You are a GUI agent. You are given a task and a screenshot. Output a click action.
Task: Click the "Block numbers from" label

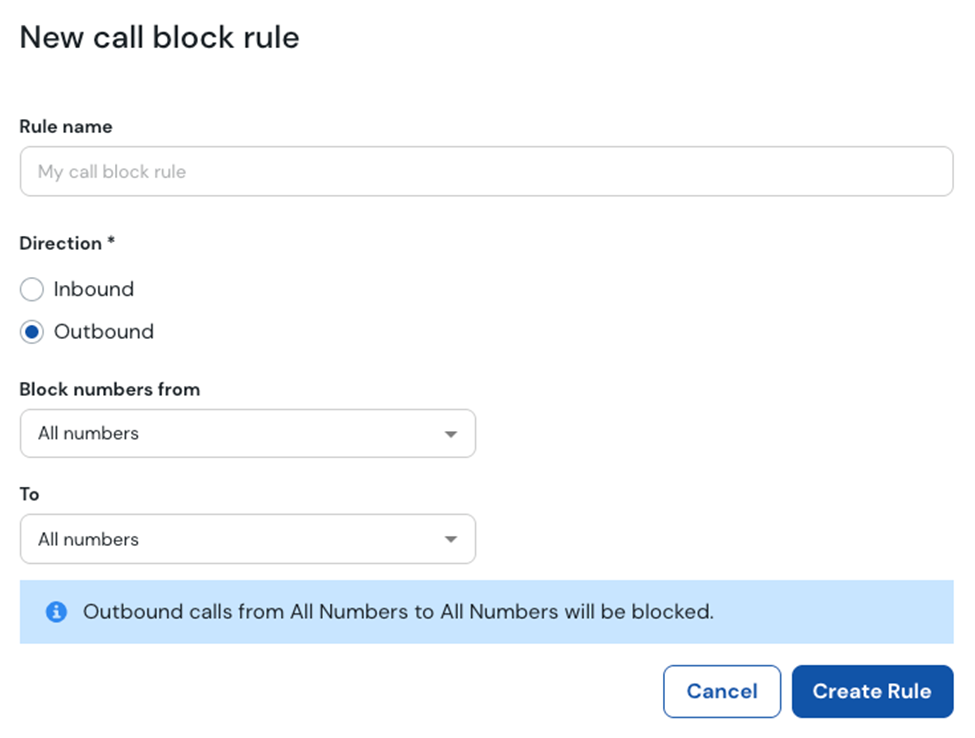click(110, 389)
